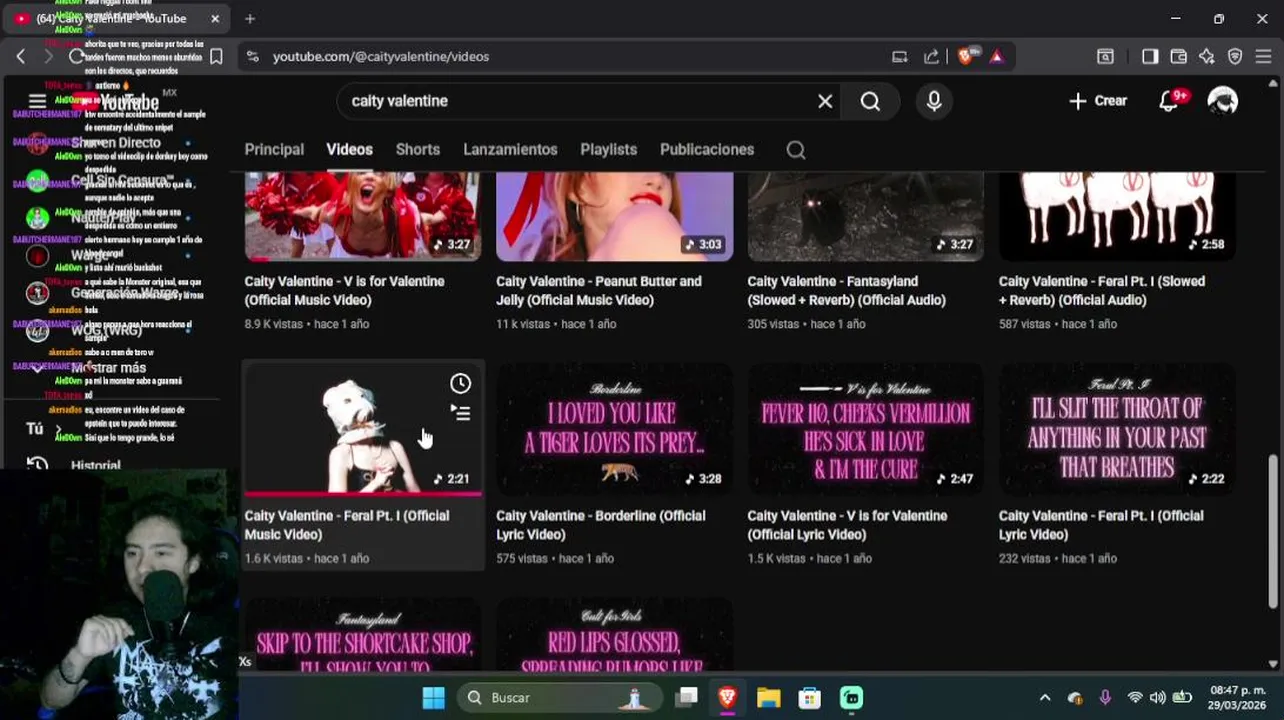Click the install app icon in address bar
1284x720 pixels.
pos(900,57)
